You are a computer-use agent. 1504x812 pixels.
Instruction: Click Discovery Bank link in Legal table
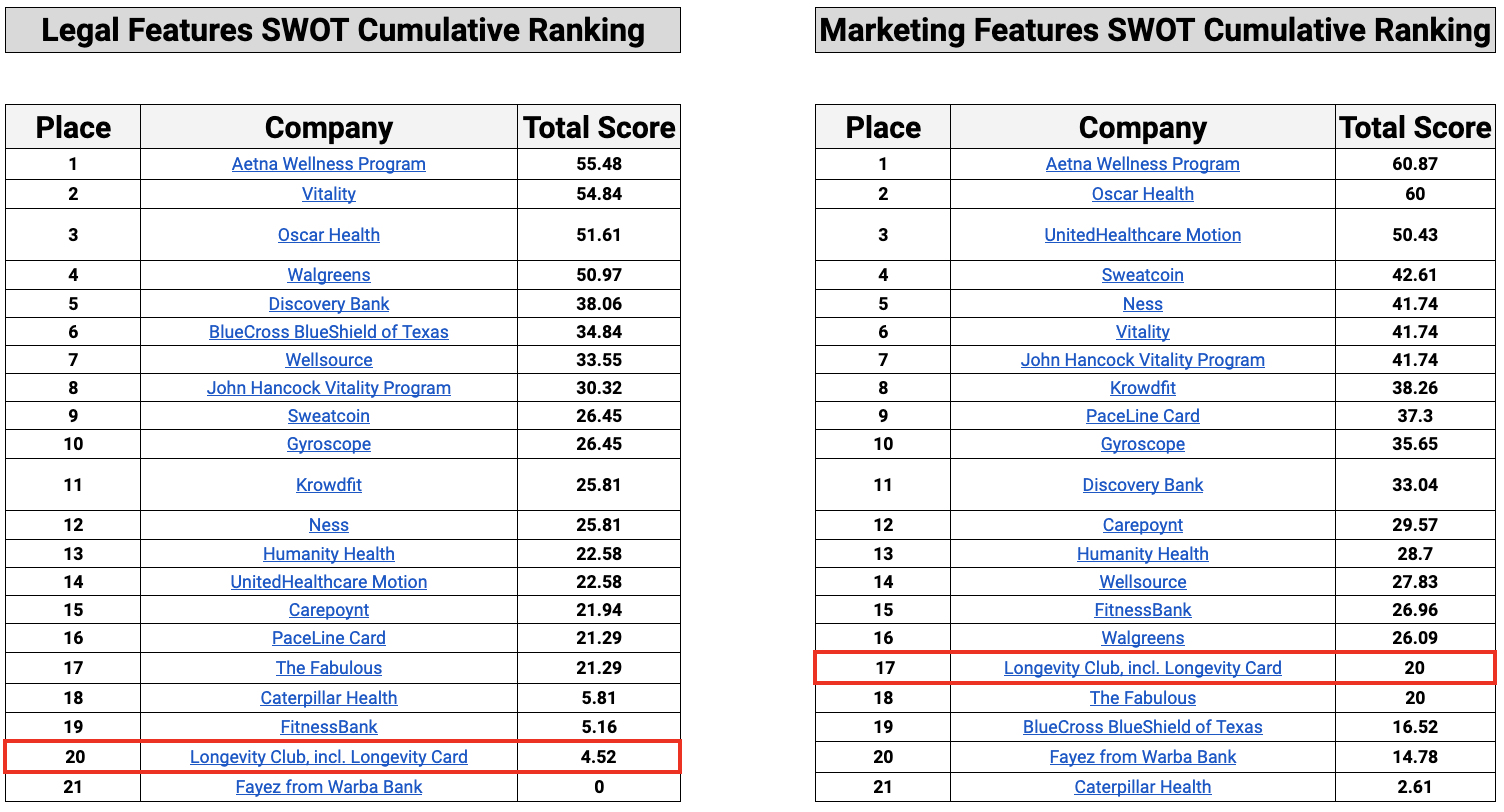coord(328,304)
